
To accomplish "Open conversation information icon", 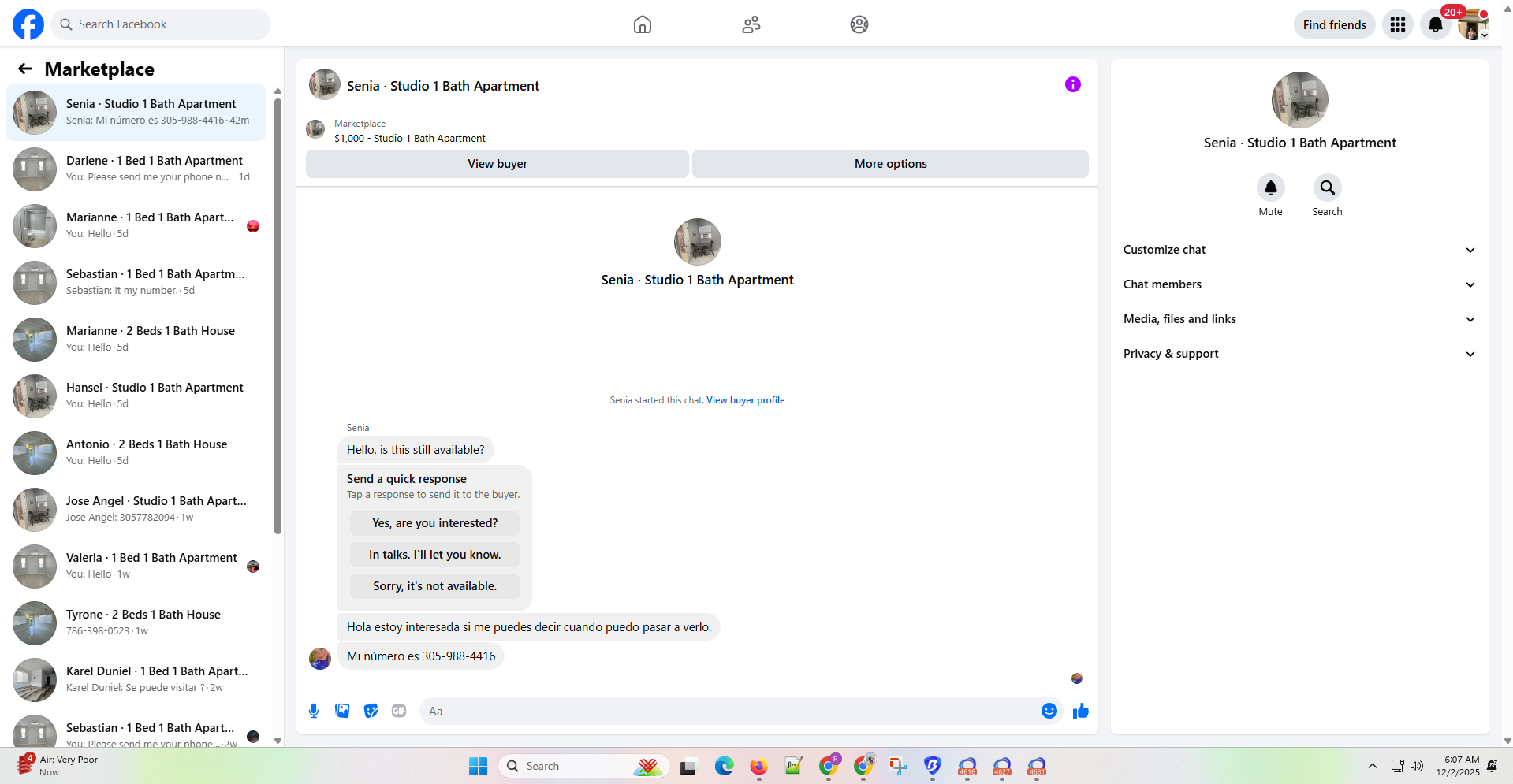I will point(1073,84).
